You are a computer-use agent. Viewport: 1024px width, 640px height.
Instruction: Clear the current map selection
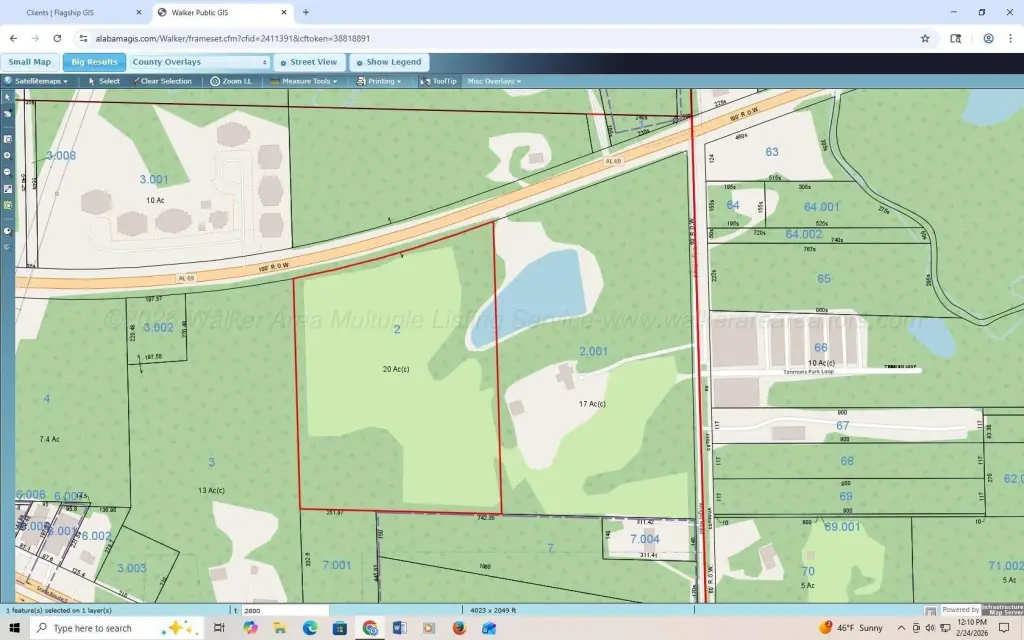[x=161, y=81]
